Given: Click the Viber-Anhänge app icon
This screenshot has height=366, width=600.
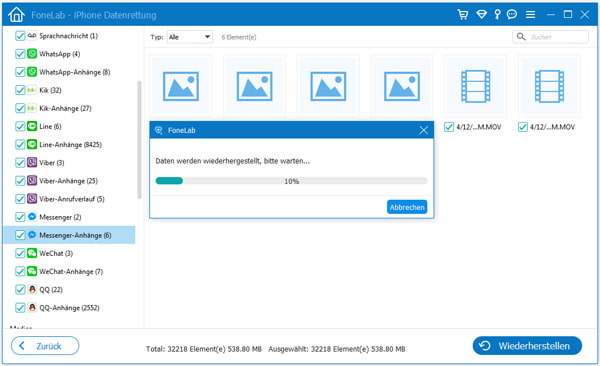Looking at the screenshot, I should click(x=32, y=180).
